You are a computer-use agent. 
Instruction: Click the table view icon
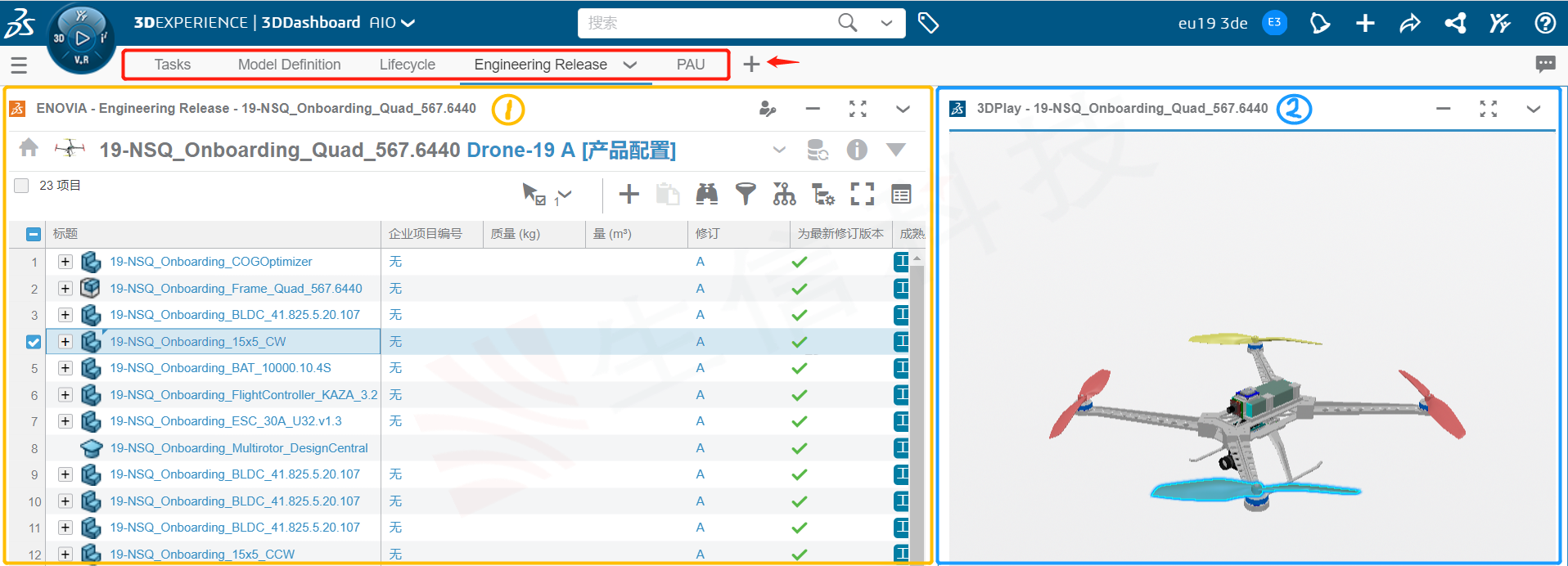point(901,195)
